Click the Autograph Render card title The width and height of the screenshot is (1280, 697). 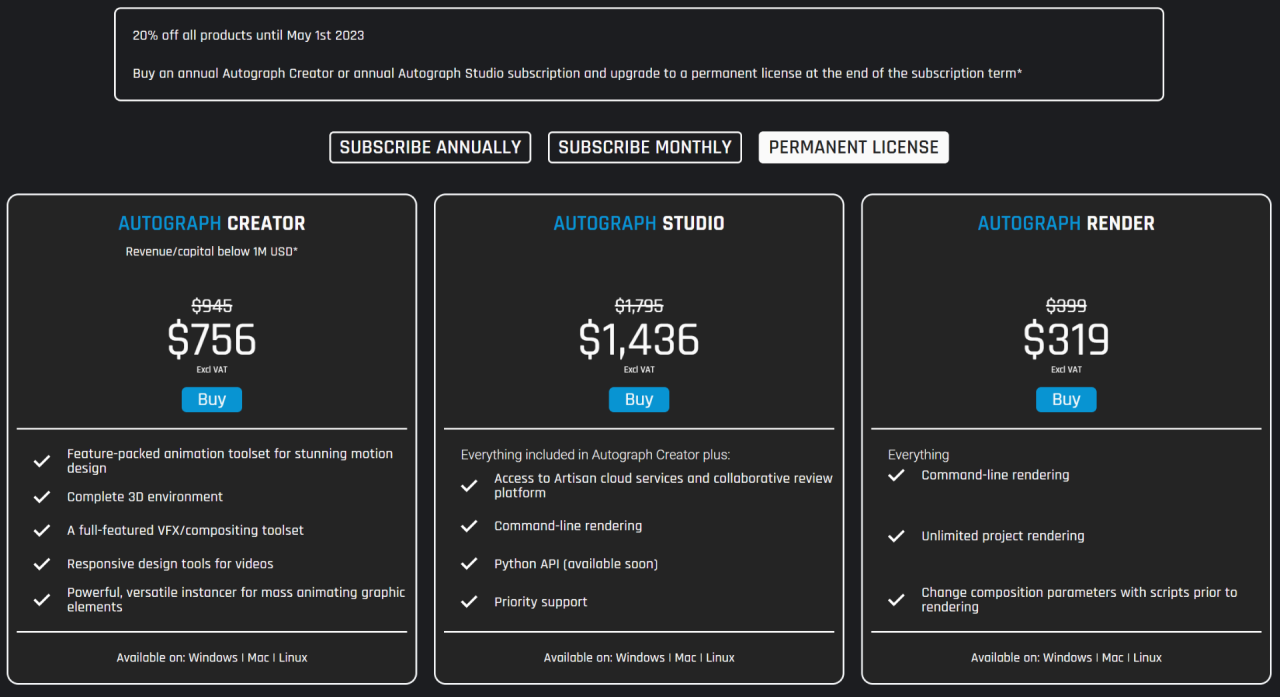1066,223
